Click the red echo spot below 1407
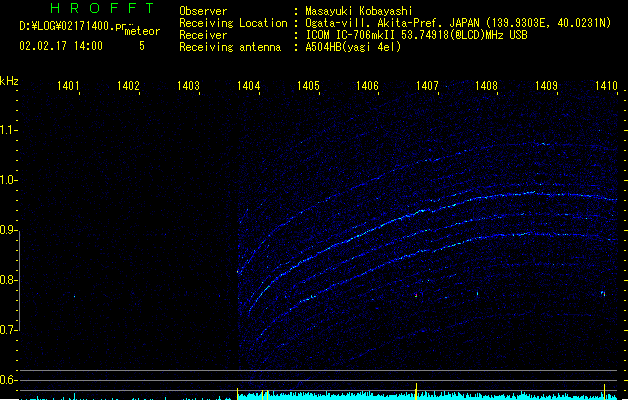The height and width of the screenshot is (400, 629). [x=416, y=296]
